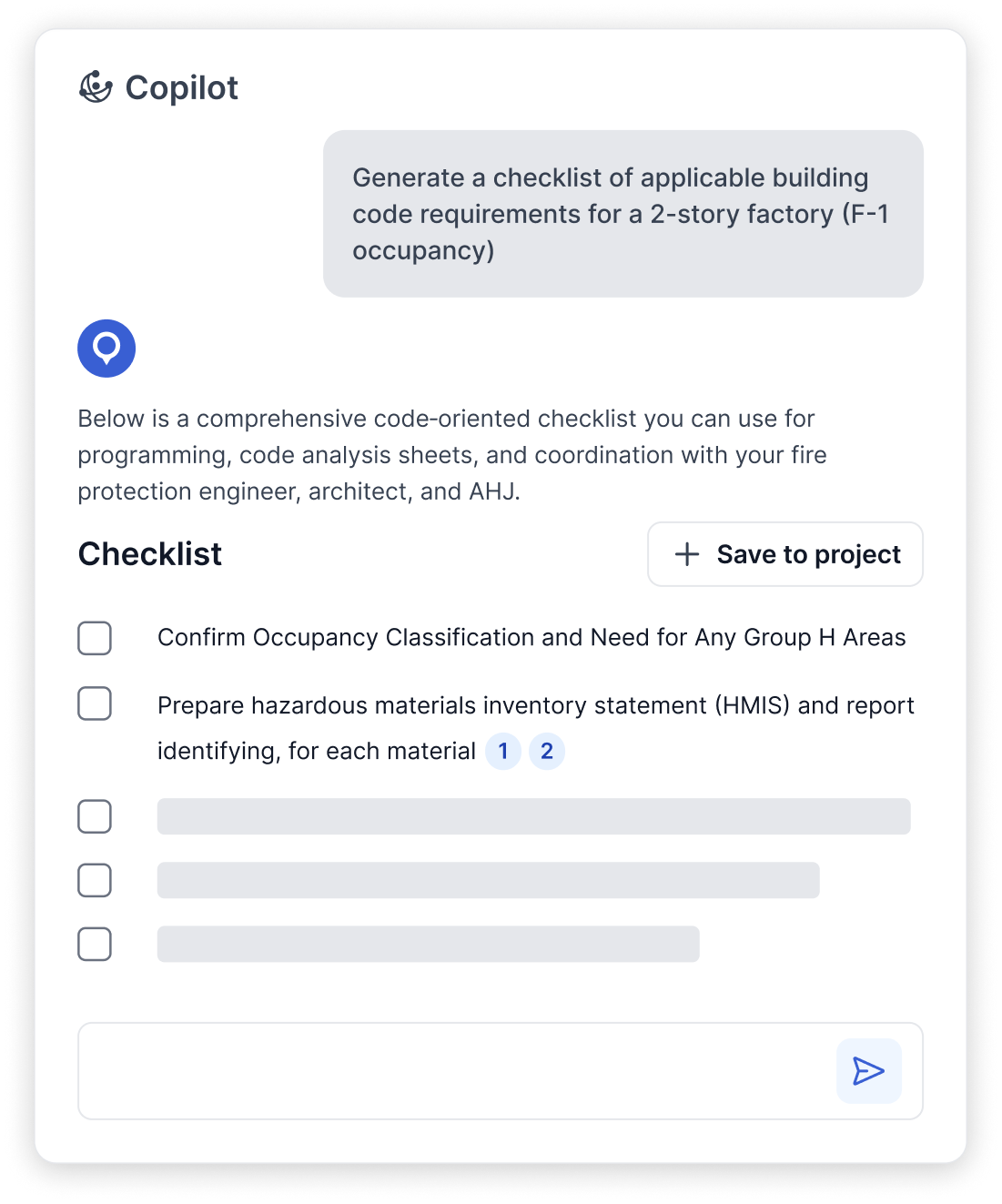The image size is (1002, 1204).
Task: Tick the fourth checklist checkbox
Action: [95, 880]
